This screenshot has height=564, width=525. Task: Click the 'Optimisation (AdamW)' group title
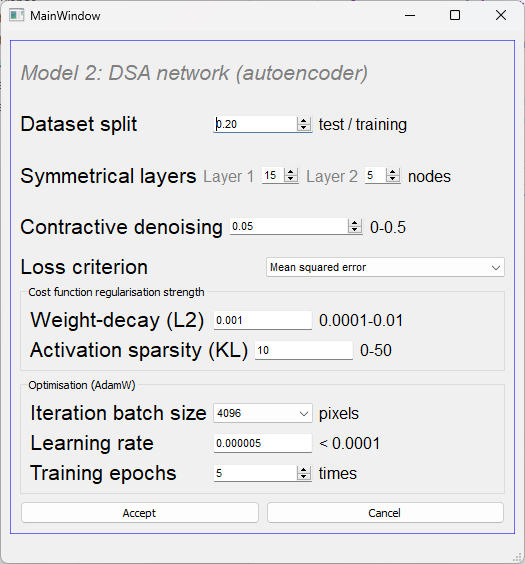click(x=82, y=385)
